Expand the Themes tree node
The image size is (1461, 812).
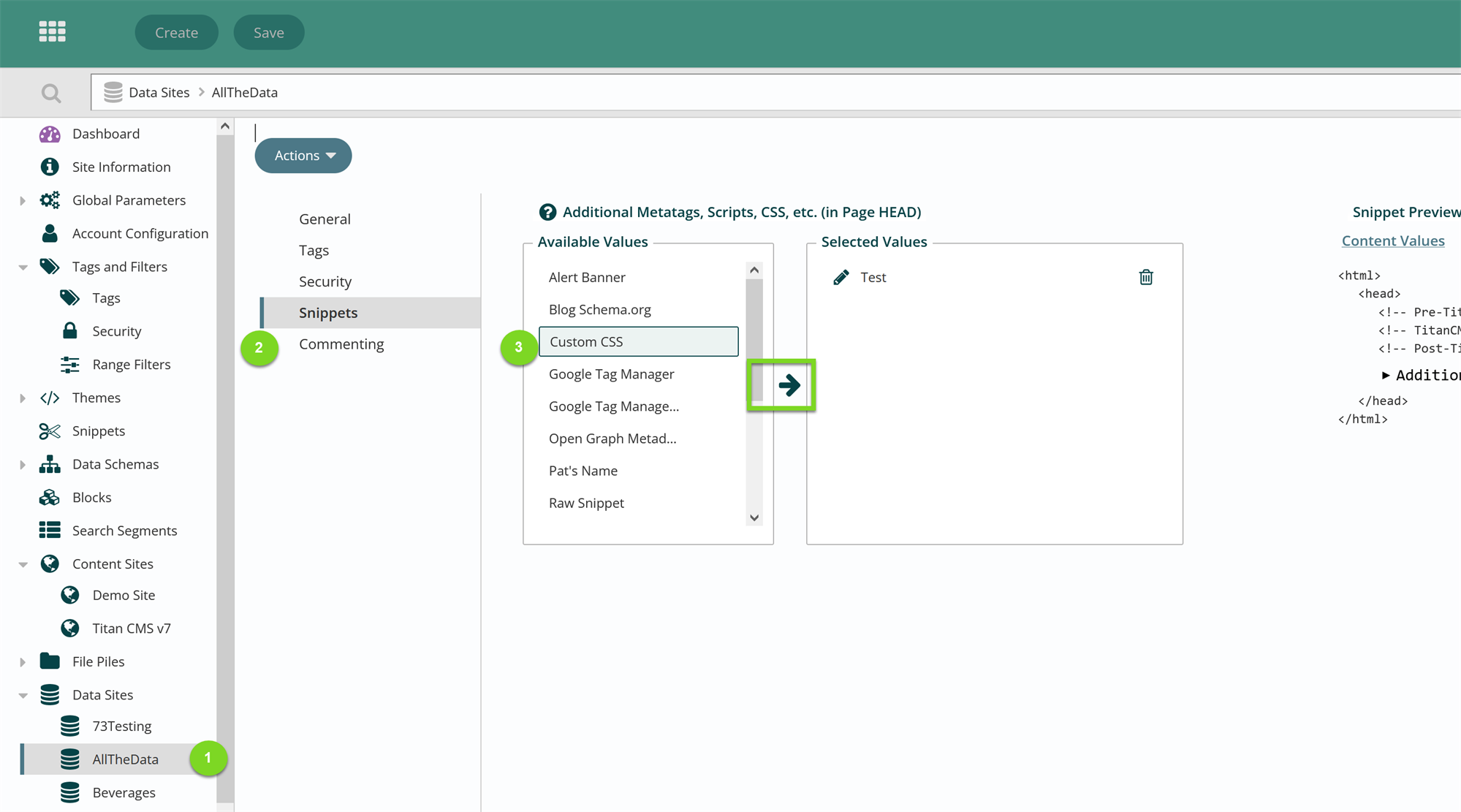[23, 398]
